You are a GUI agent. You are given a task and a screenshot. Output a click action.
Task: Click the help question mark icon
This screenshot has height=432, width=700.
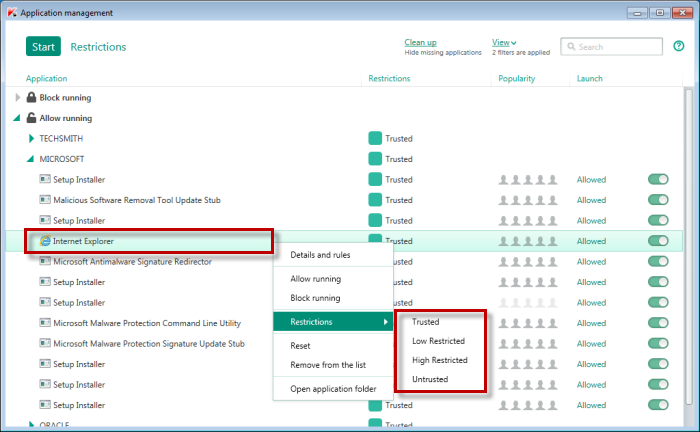point(679,46)
